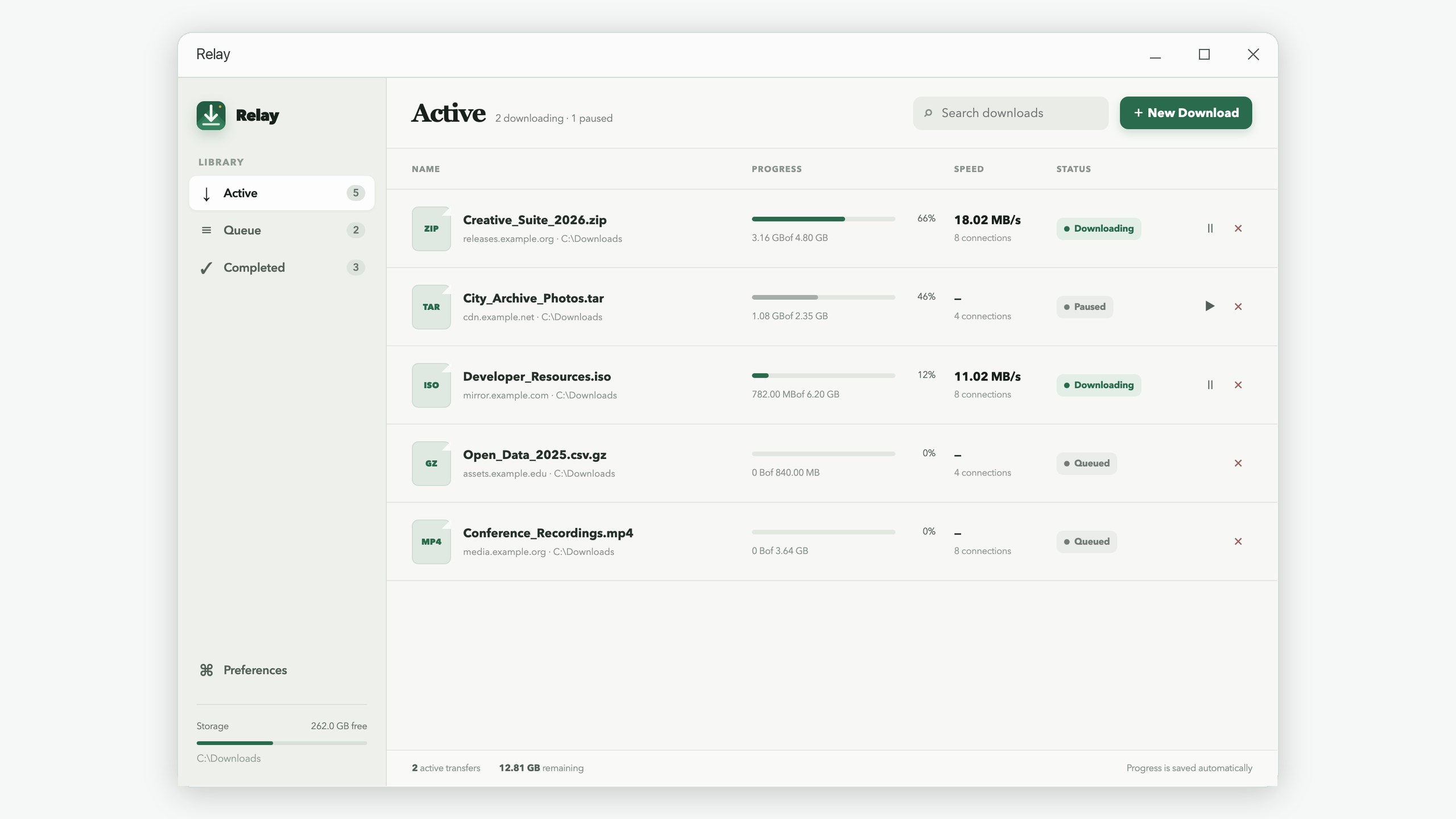Viewport: 1456px width, 819px height.
Task: Click the Completed checkmark icon
Action: [206, 268]
